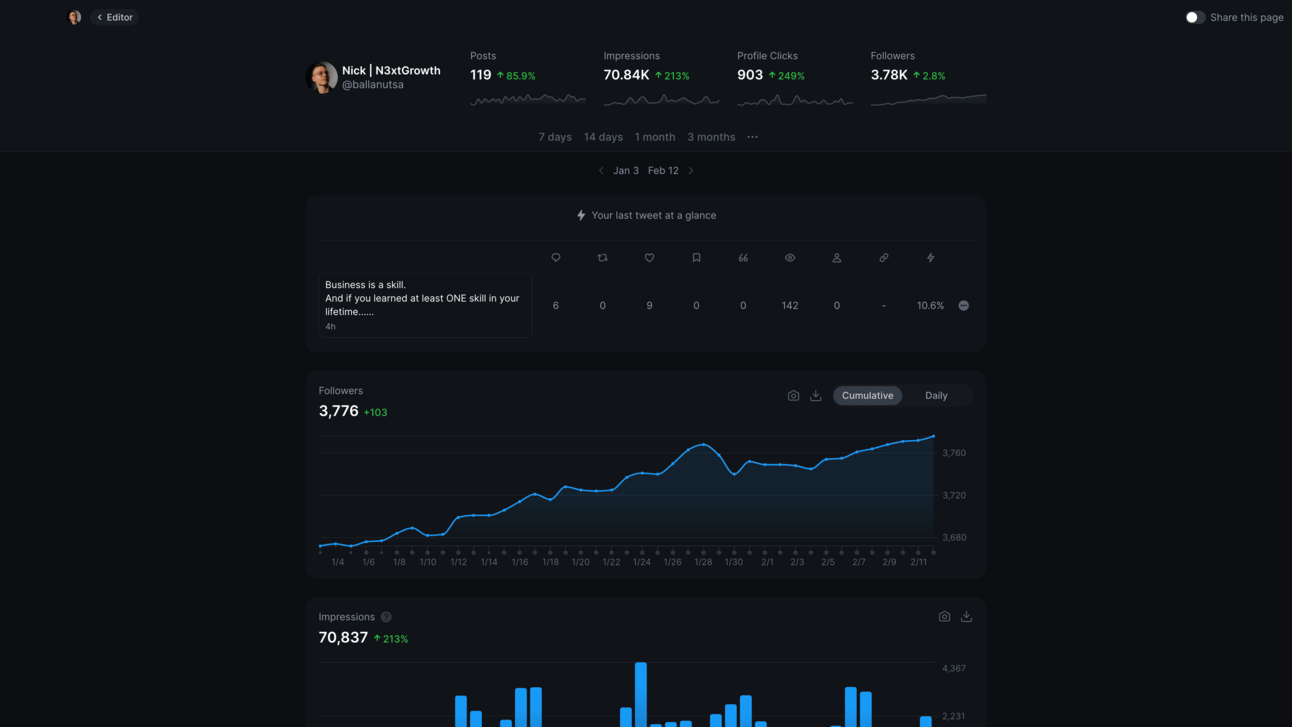Viewport: 1292px width, 727px height.
Task: Download the Followers chart data
Action: coord(816,396)
